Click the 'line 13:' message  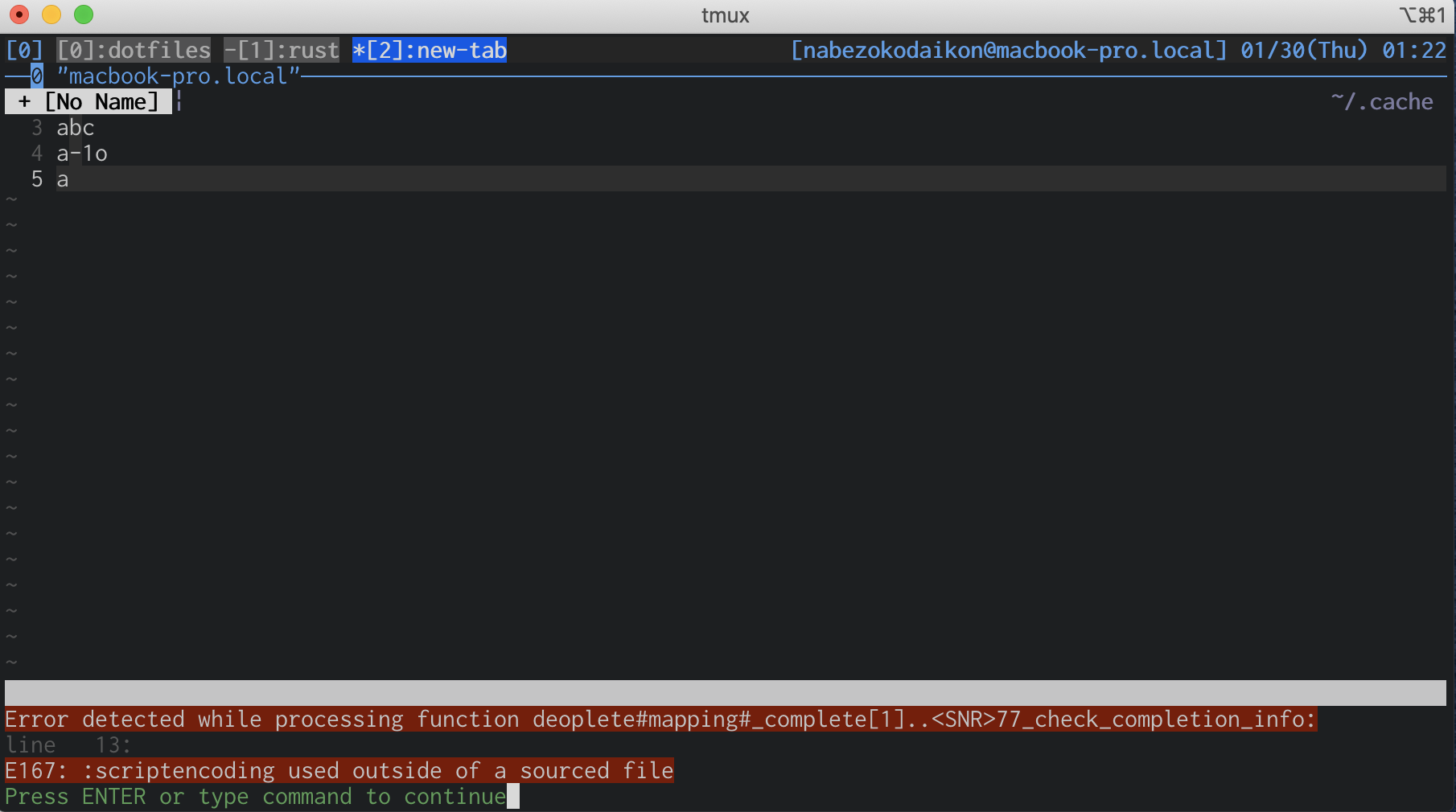tap(68, 745)
